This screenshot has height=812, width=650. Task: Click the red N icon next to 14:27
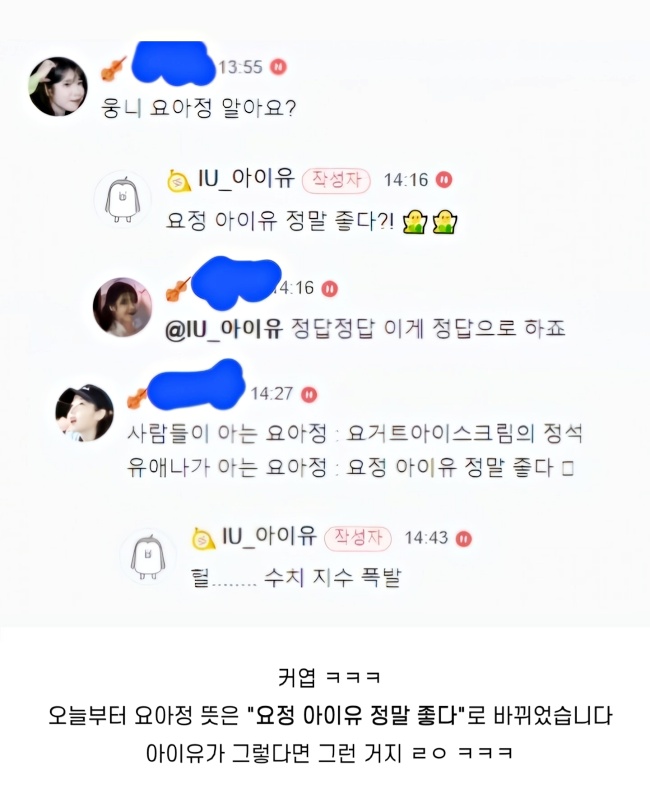tap(309, 394)
